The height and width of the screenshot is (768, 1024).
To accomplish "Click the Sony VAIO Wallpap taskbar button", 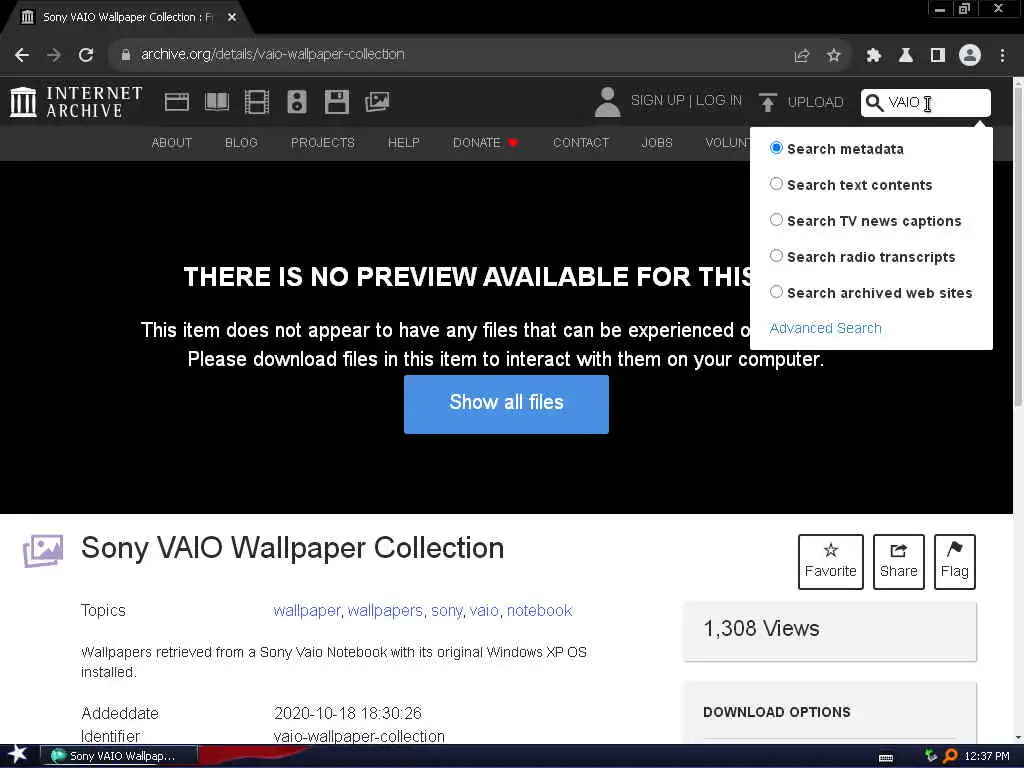I will tap(119, 756).
